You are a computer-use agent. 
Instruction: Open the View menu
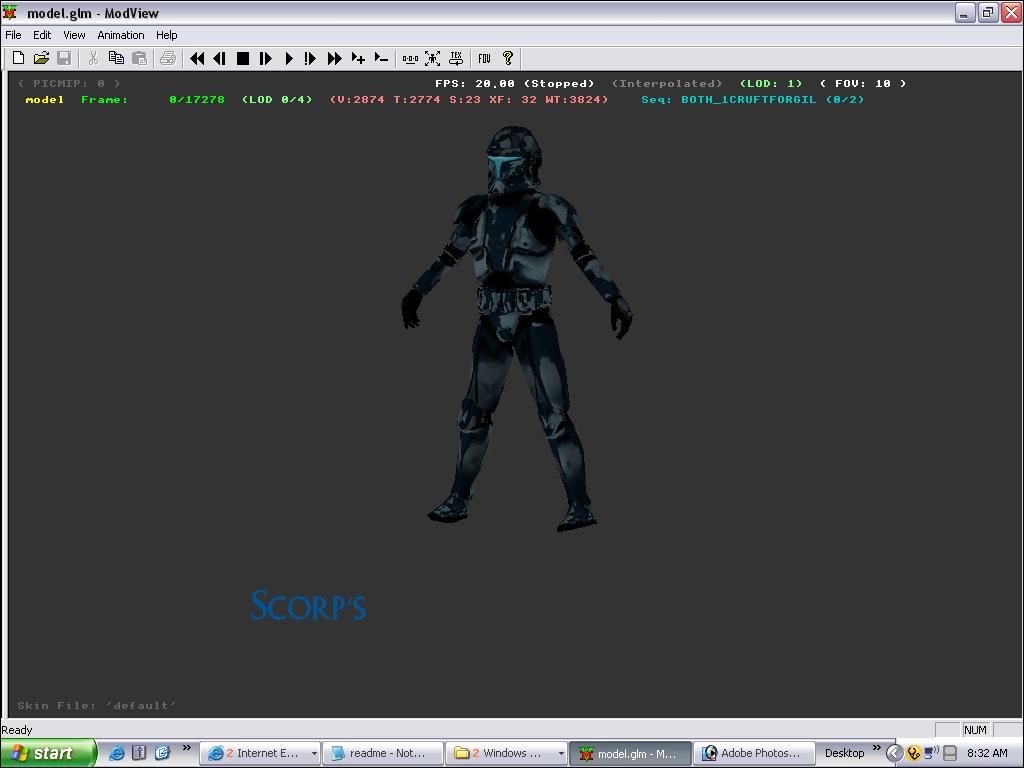(74, 35)
